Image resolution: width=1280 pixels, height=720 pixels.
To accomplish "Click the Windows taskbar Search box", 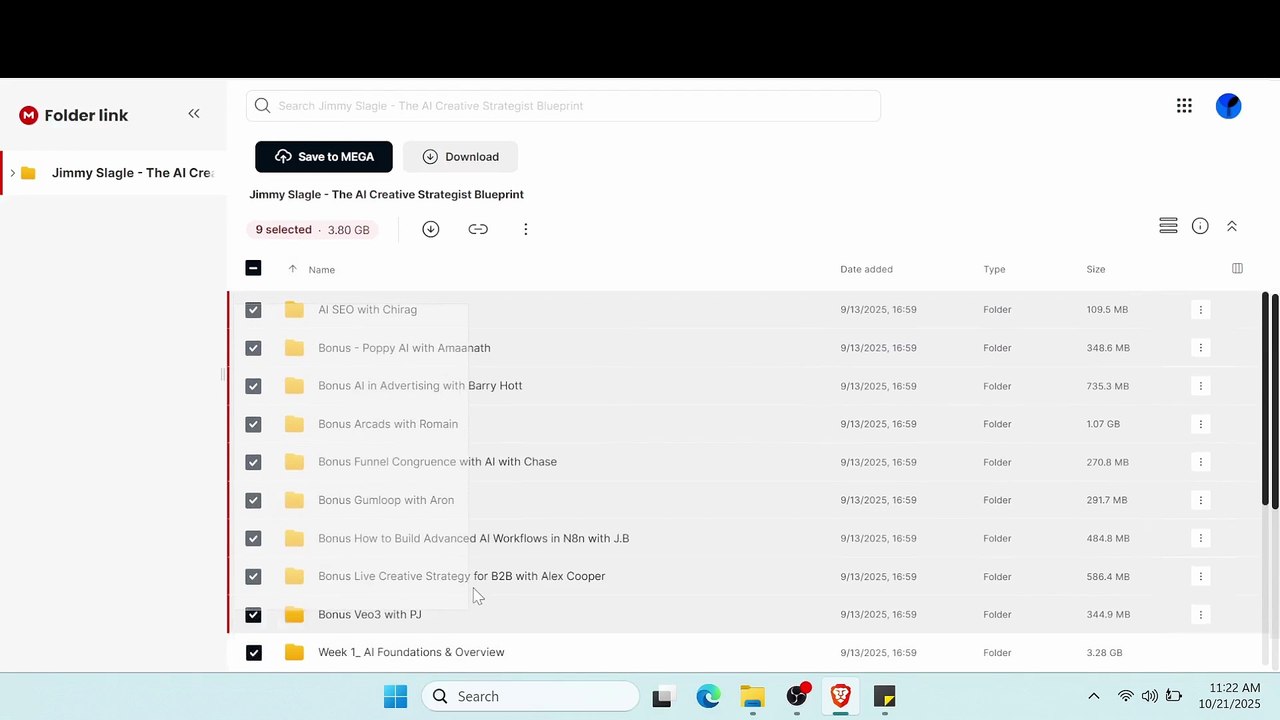I will pos(530,696).
